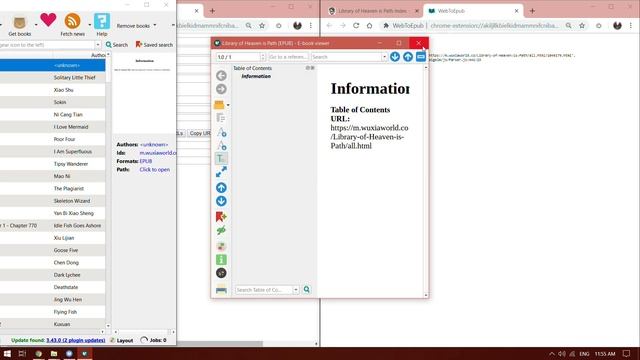The width and height of the screenshot is (640, 360).
Task: Expand the viewer search history dropdown
Action: pos(384,57)
